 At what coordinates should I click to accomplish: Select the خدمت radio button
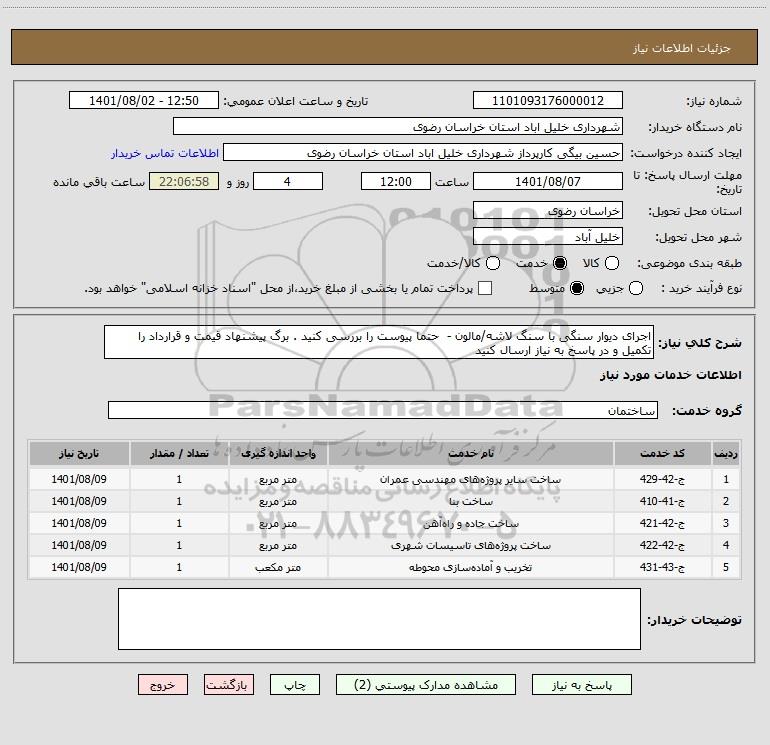(x=560, y=263)
